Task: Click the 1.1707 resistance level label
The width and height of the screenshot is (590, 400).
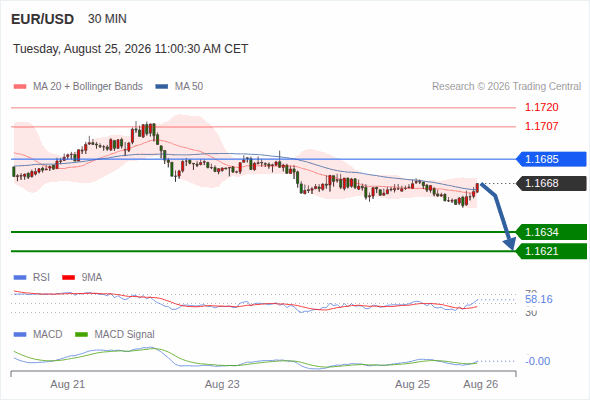Action: click(x=541, y=126)
